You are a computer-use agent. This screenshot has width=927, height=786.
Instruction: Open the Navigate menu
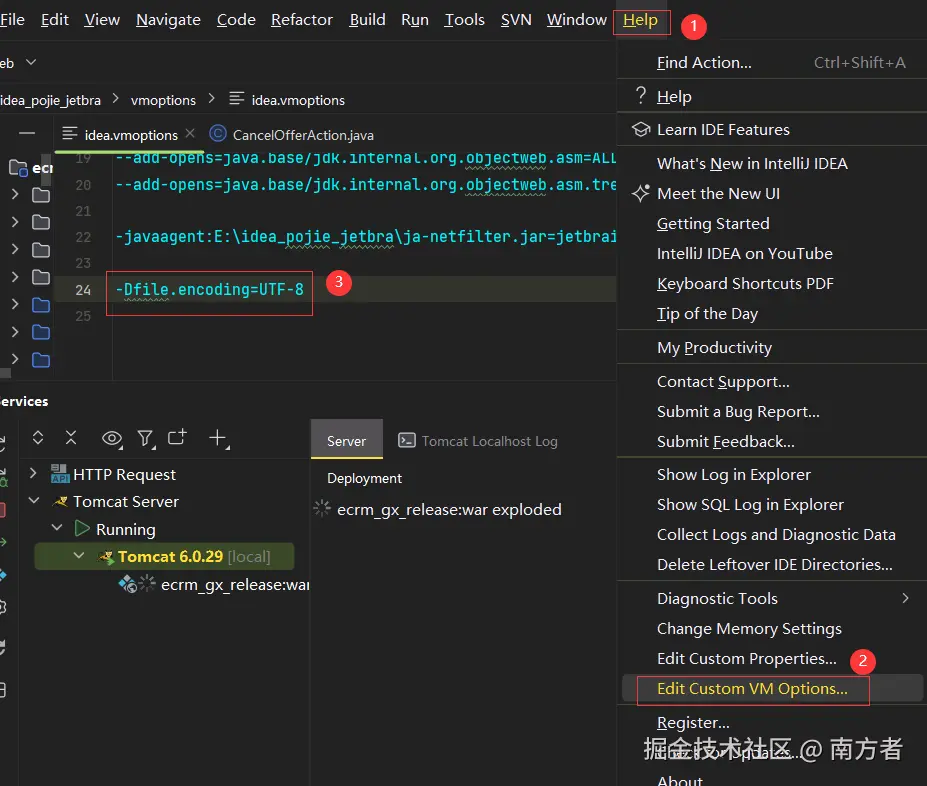click(168, 20)
